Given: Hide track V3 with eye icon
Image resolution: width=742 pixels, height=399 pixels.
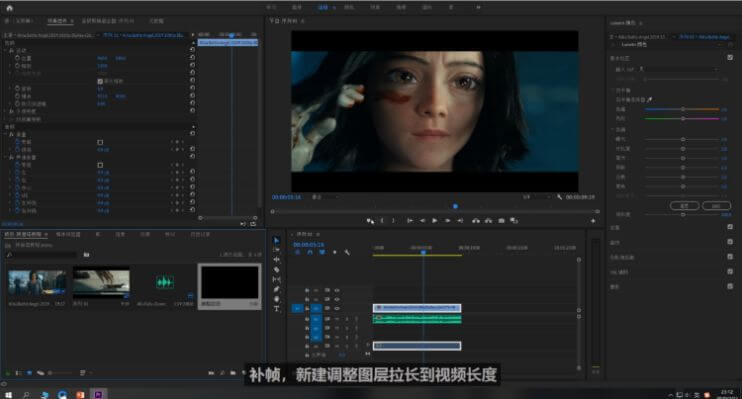Looking at the screenshot, I should coord(337,290).
